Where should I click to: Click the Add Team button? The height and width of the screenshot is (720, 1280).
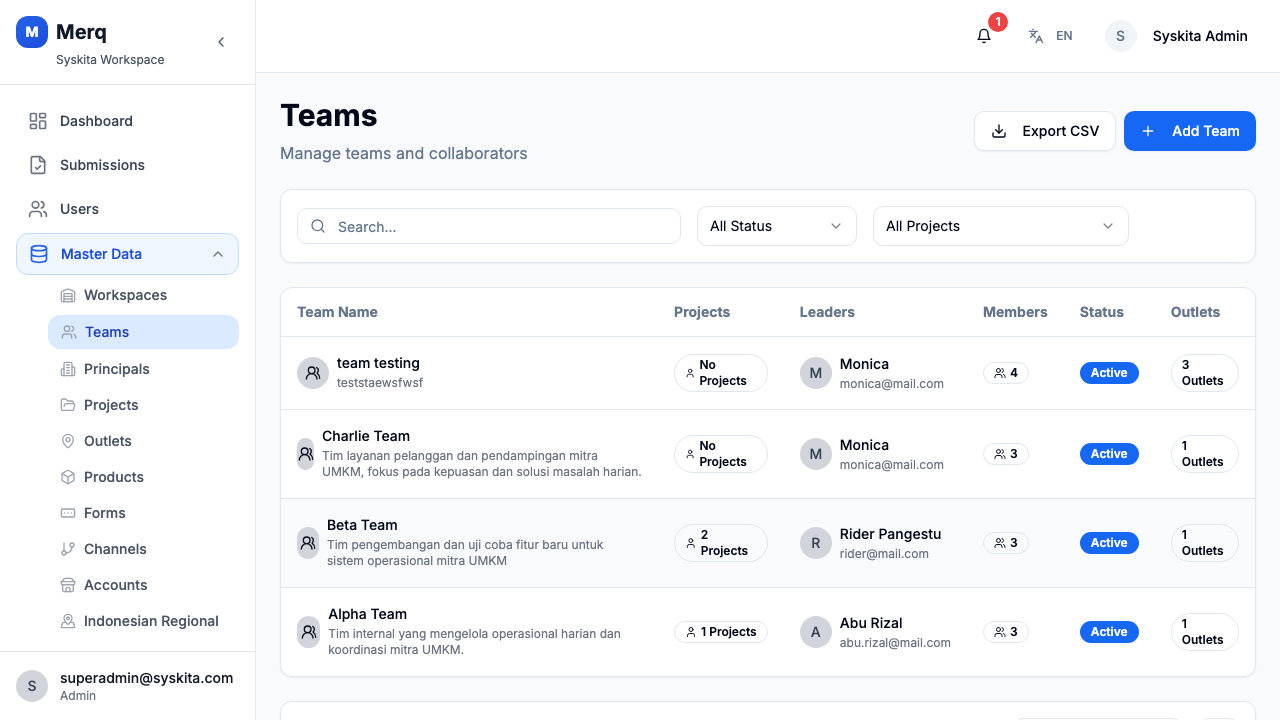[1190, 131]
